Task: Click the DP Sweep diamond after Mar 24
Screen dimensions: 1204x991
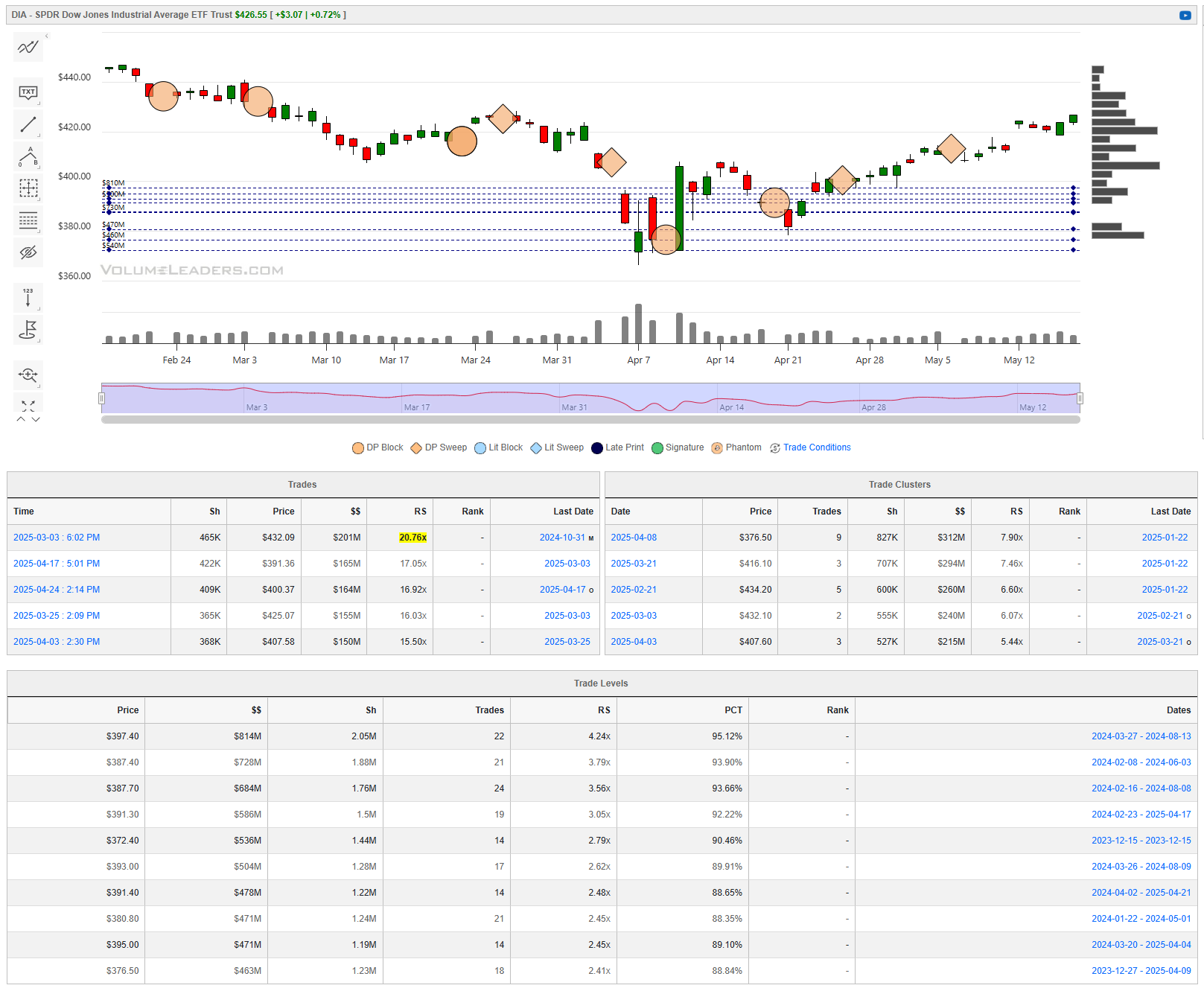Action: [x=503, y=119]
